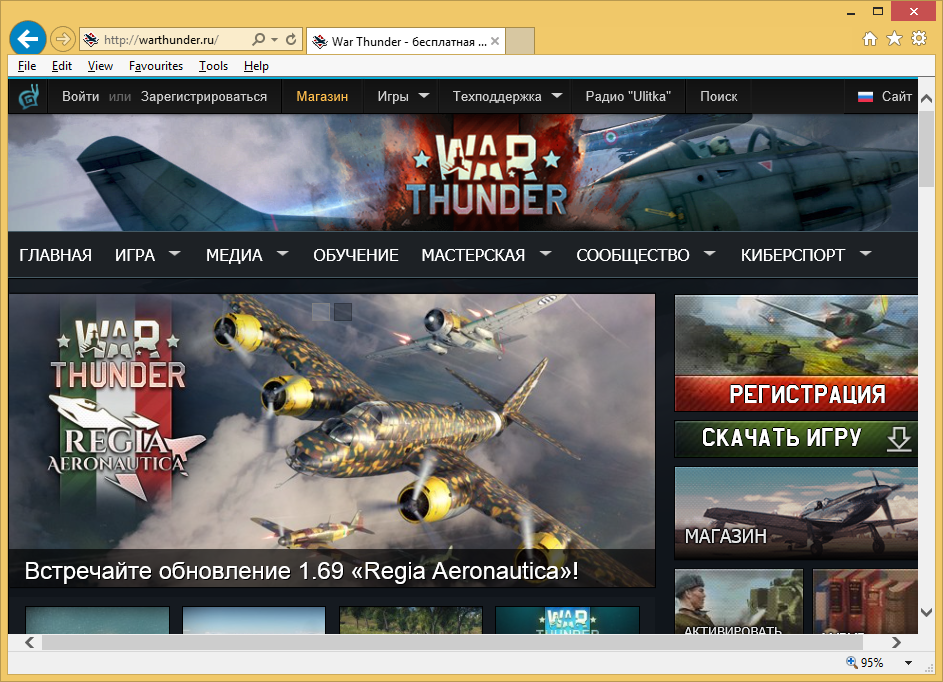The image size is (943, 682).
Task: Expand the СООБЩЕСТВО menu arrow
Action: click(x=710, y=254)
